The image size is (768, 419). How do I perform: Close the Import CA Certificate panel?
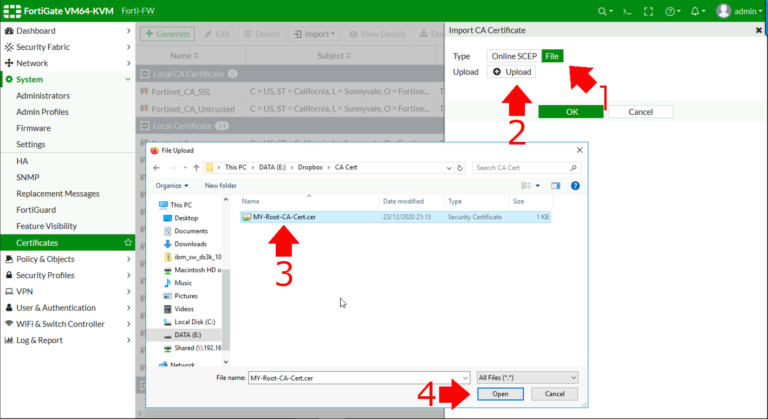pos(759,30)
